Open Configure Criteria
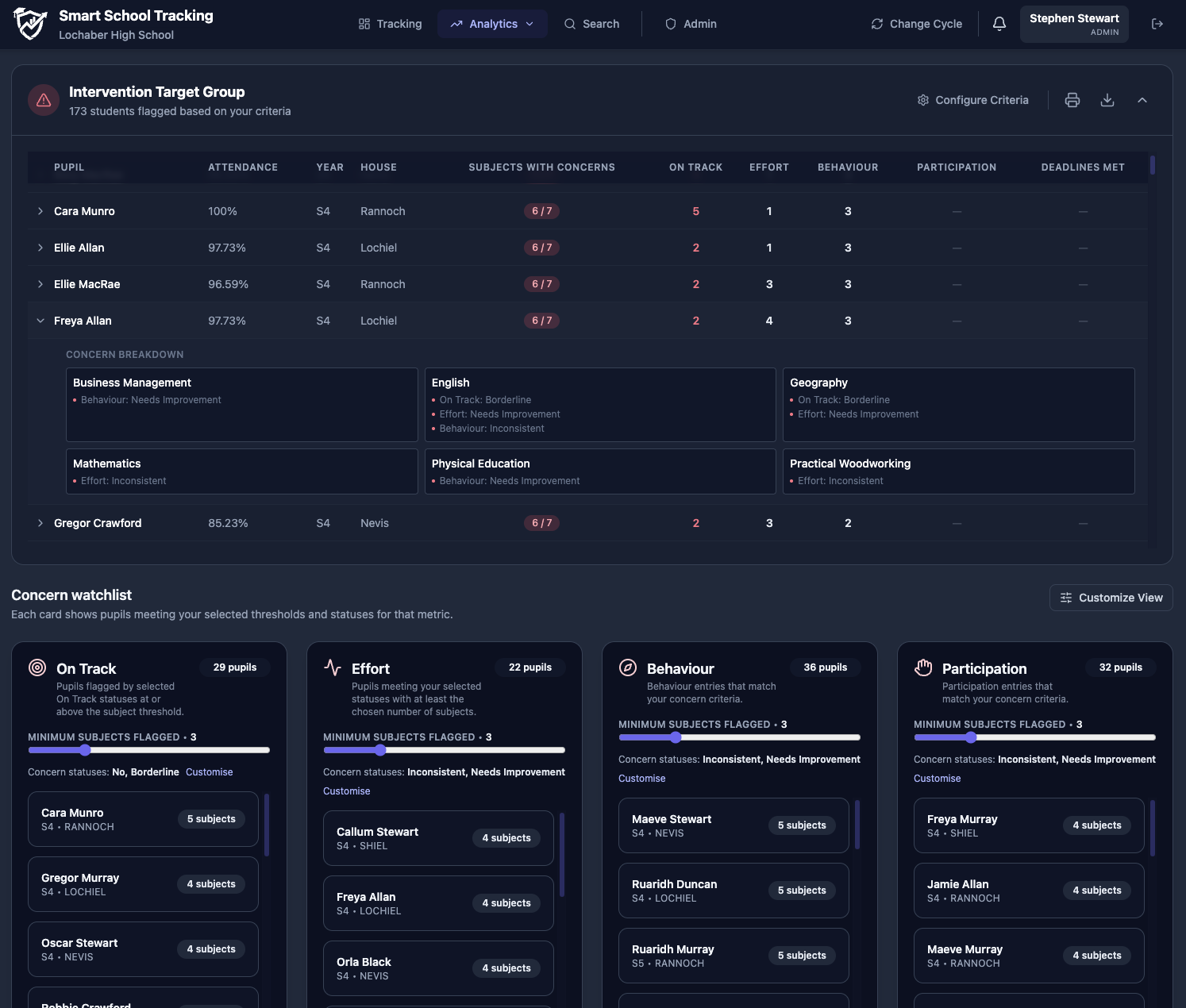This screenshot has width=1186, height=1008. 972,100
